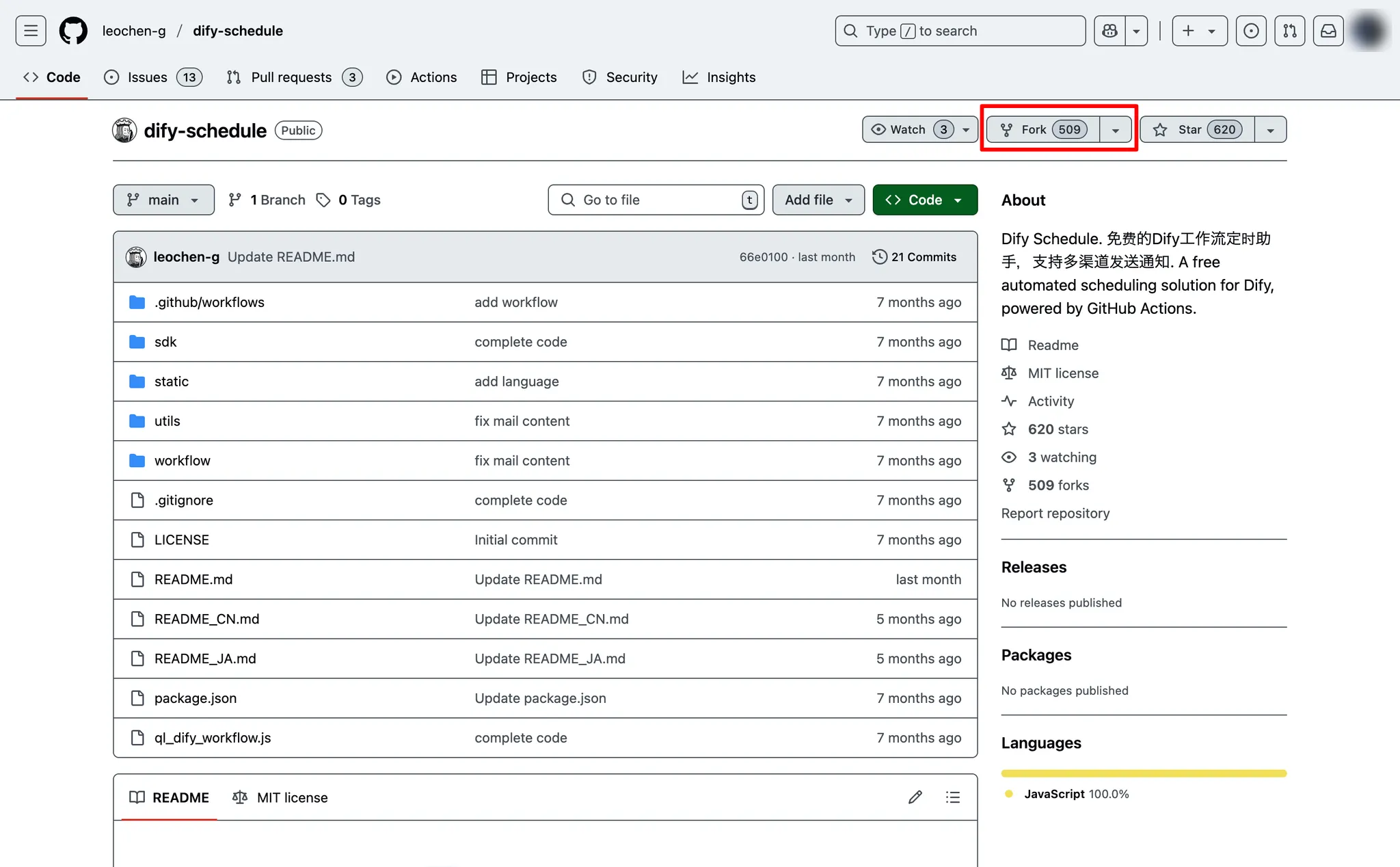The width and height of the screenshot is (1400, 867).
Task: Open the hamburger navigation menu
Action: (x=31, y=31)
